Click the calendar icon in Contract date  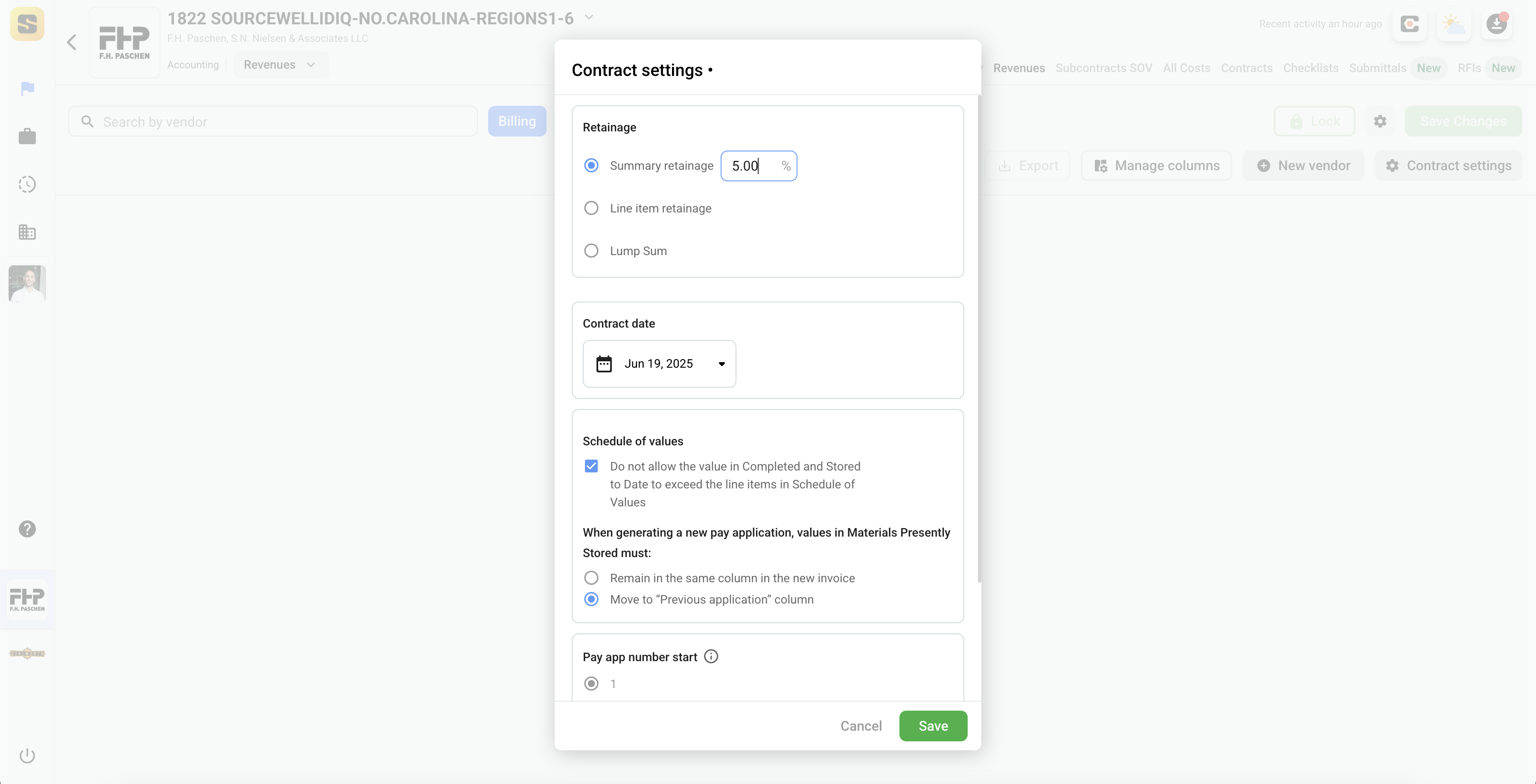pos(604,364)
